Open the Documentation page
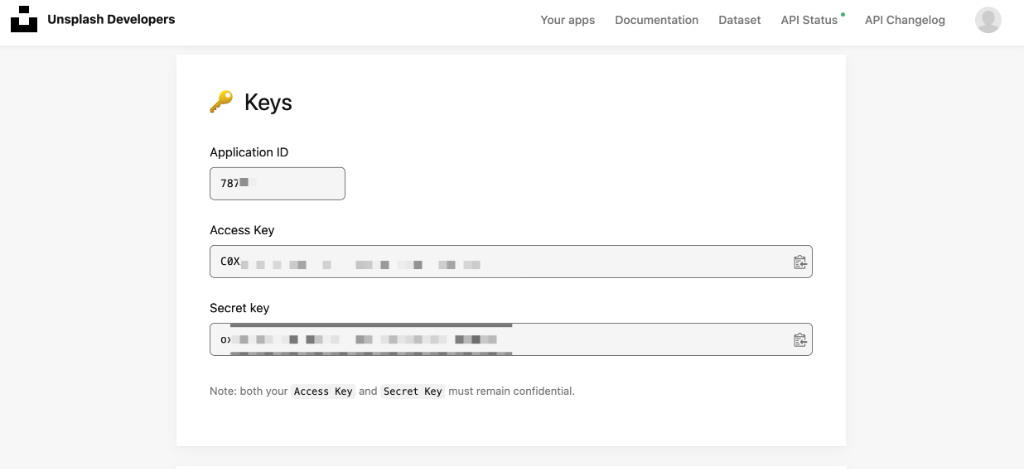Image resolution: width=1024 pixels, height=469 pixels. tap(656, 20)
